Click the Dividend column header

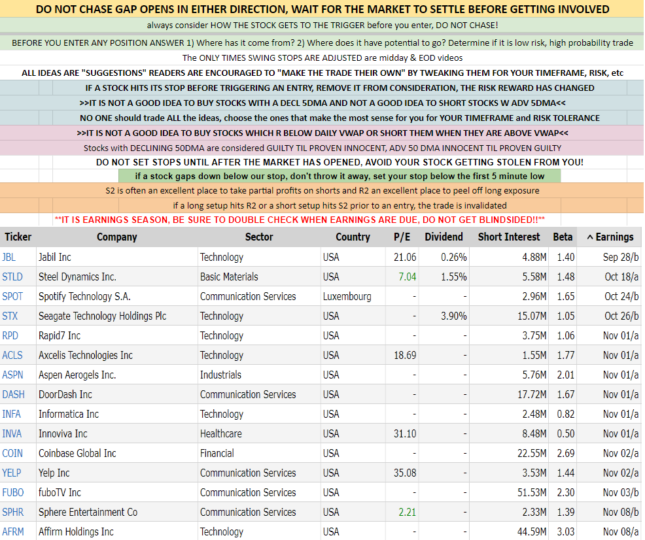[x=443, y=237]
